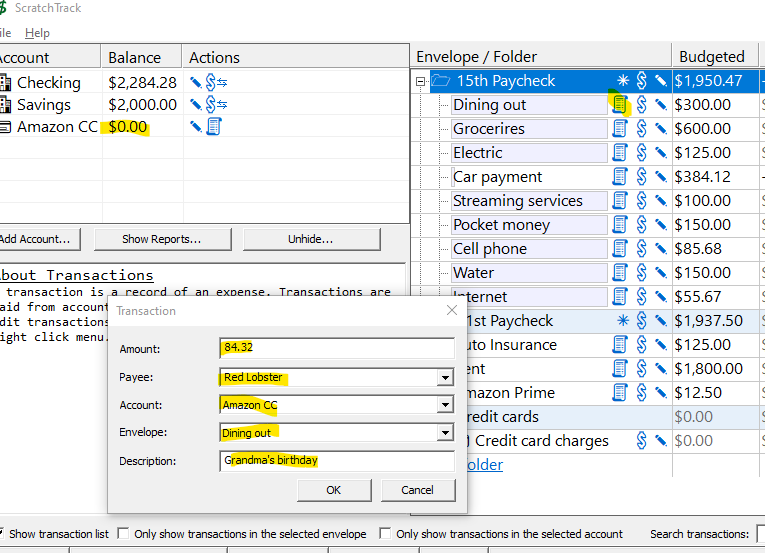
Task: Click dollar icon on 15th Paycheck folder
Action: click(x=642, y=81)
